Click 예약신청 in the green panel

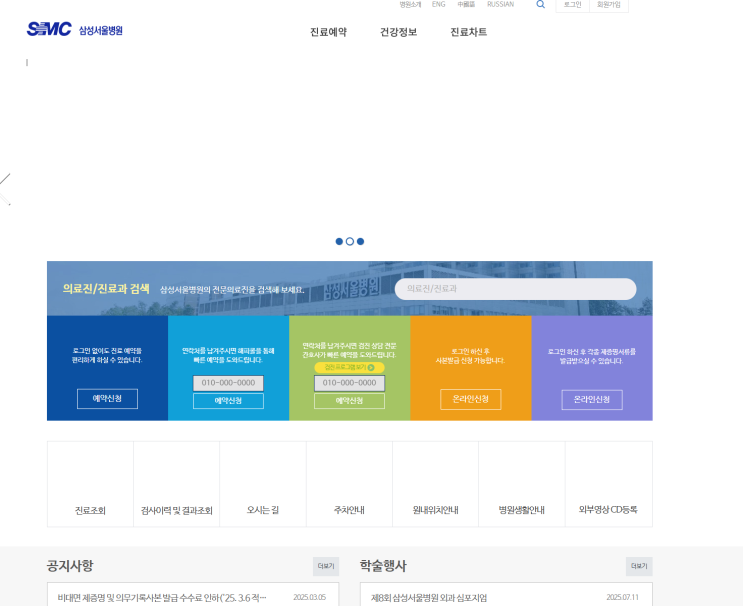349,401
